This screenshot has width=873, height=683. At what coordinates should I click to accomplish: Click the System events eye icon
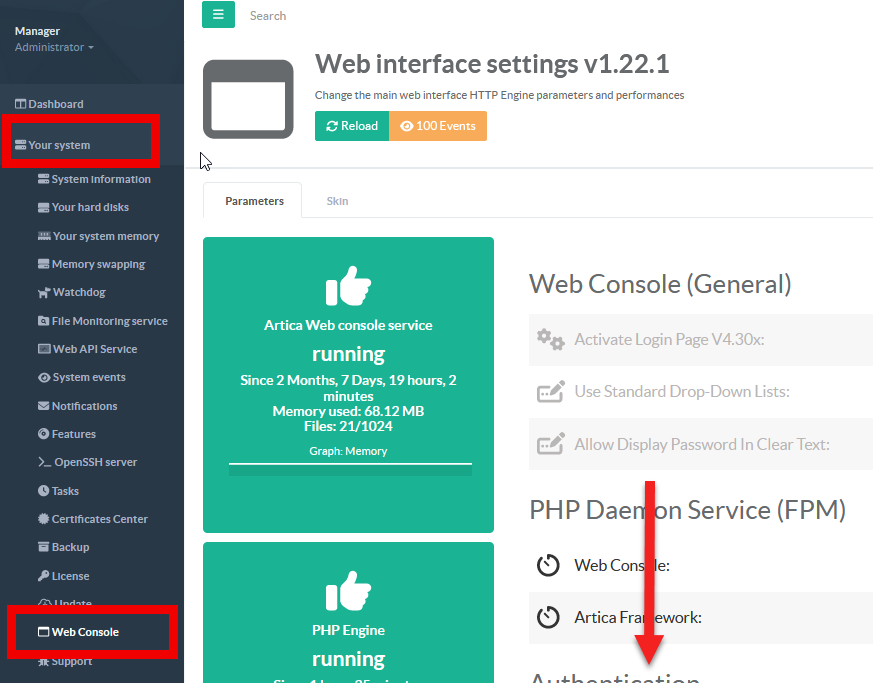tap(43, 378)
